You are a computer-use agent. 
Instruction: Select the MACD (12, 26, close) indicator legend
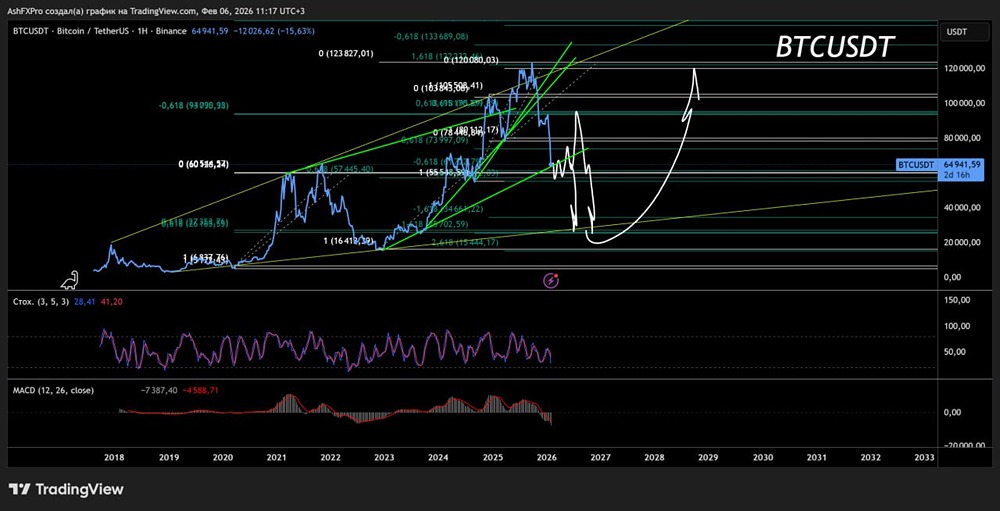point(54,390)
